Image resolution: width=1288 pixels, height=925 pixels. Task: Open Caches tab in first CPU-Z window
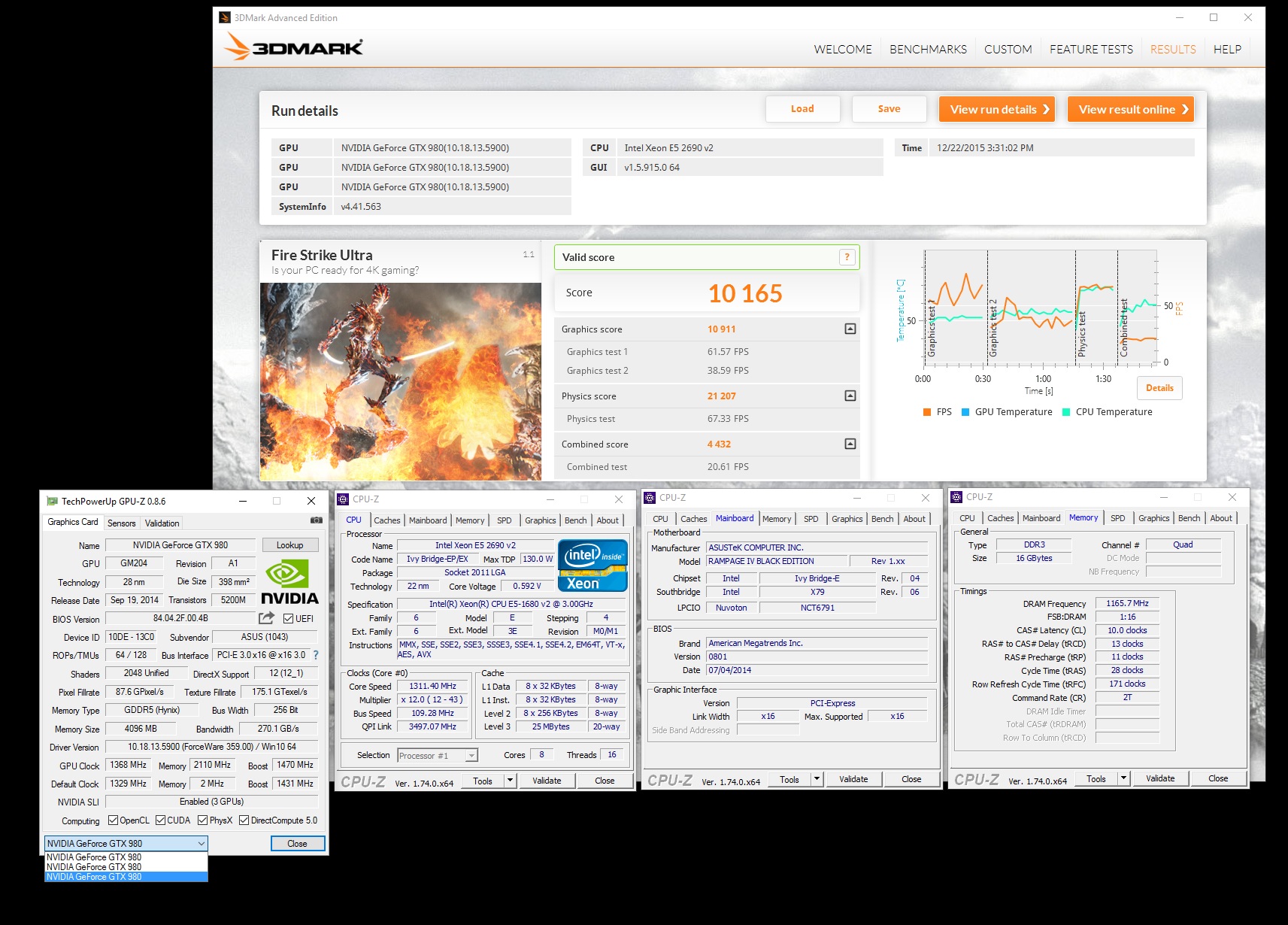click(x=387, y=520)
